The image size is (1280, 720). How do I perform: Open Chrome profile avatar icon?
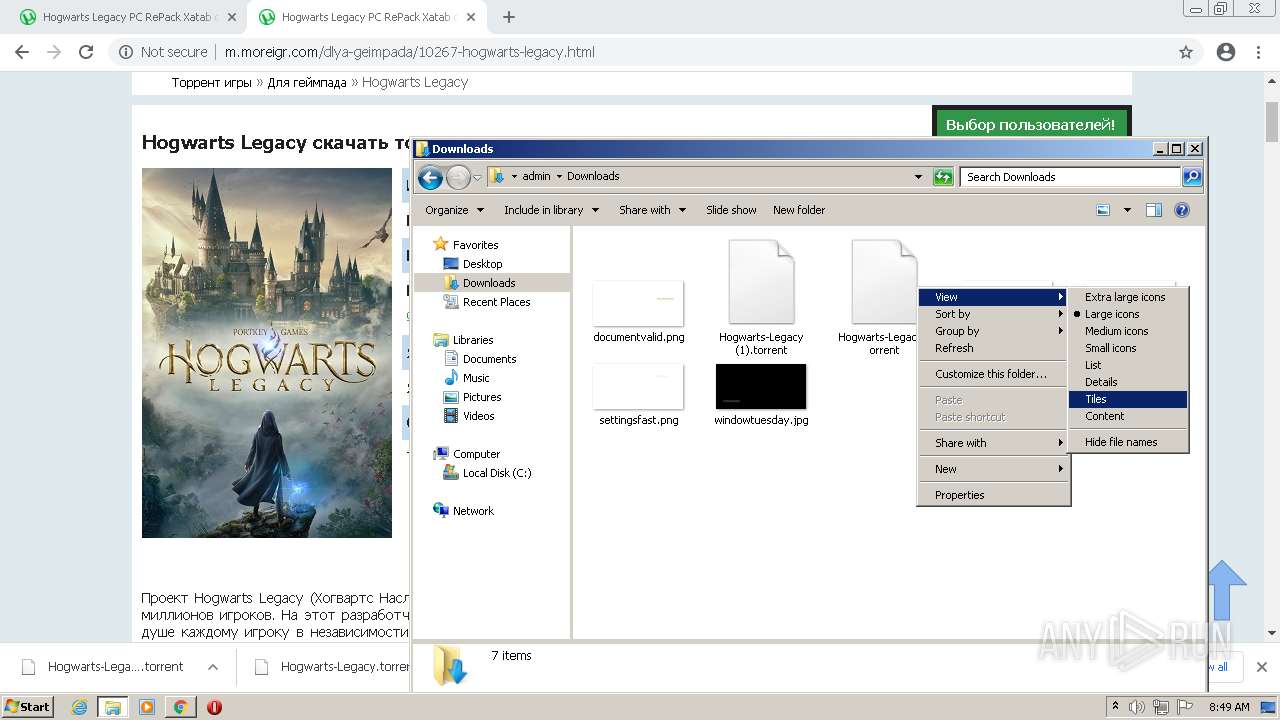click(x=1226, y=52)
